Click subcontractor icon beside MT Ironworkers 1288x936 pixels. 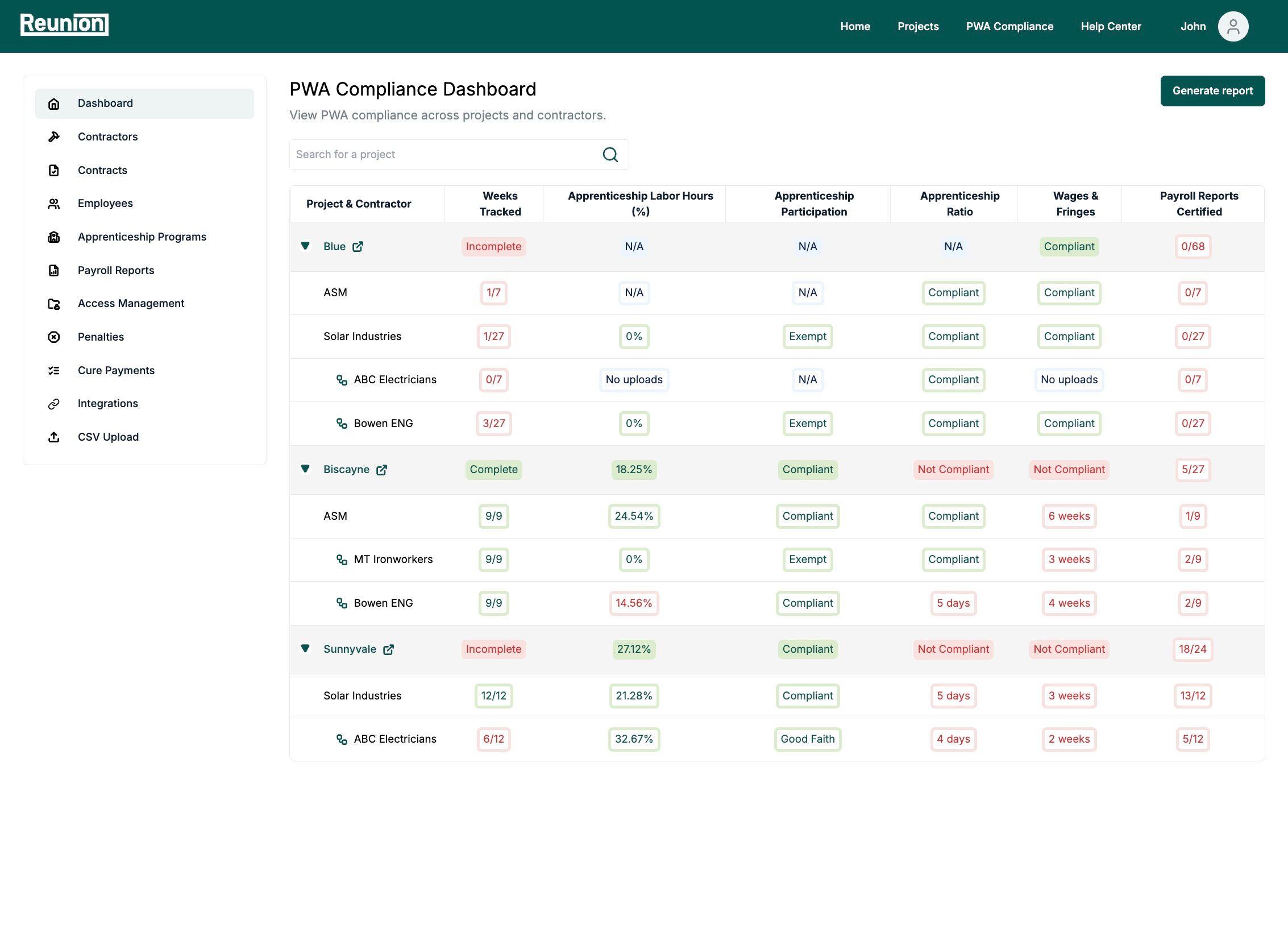(x=342, y=560)
